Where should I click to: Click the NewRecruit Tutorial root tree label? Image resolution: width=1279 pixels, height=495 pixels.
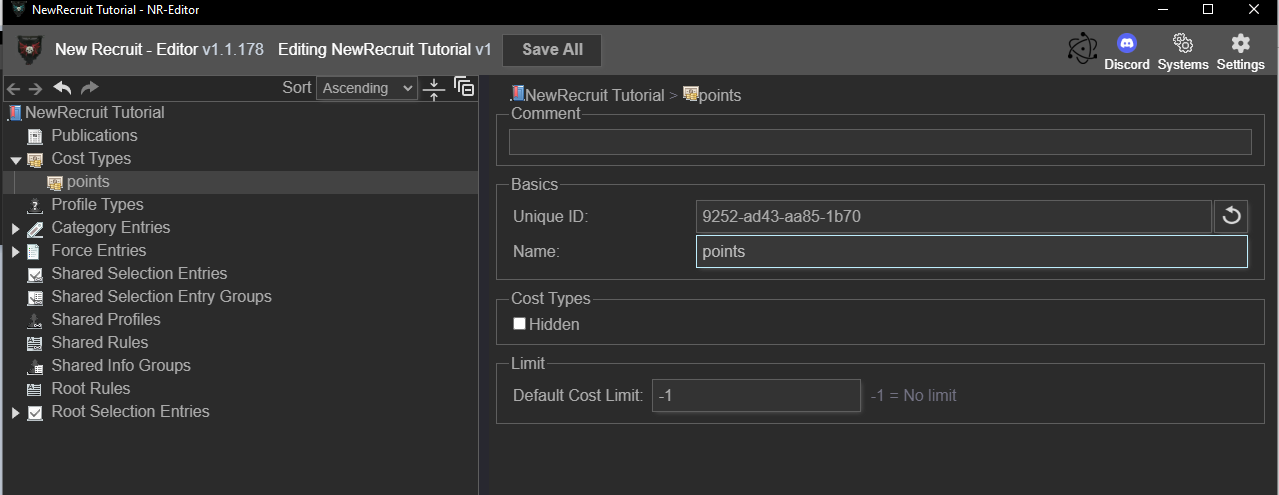95,112
